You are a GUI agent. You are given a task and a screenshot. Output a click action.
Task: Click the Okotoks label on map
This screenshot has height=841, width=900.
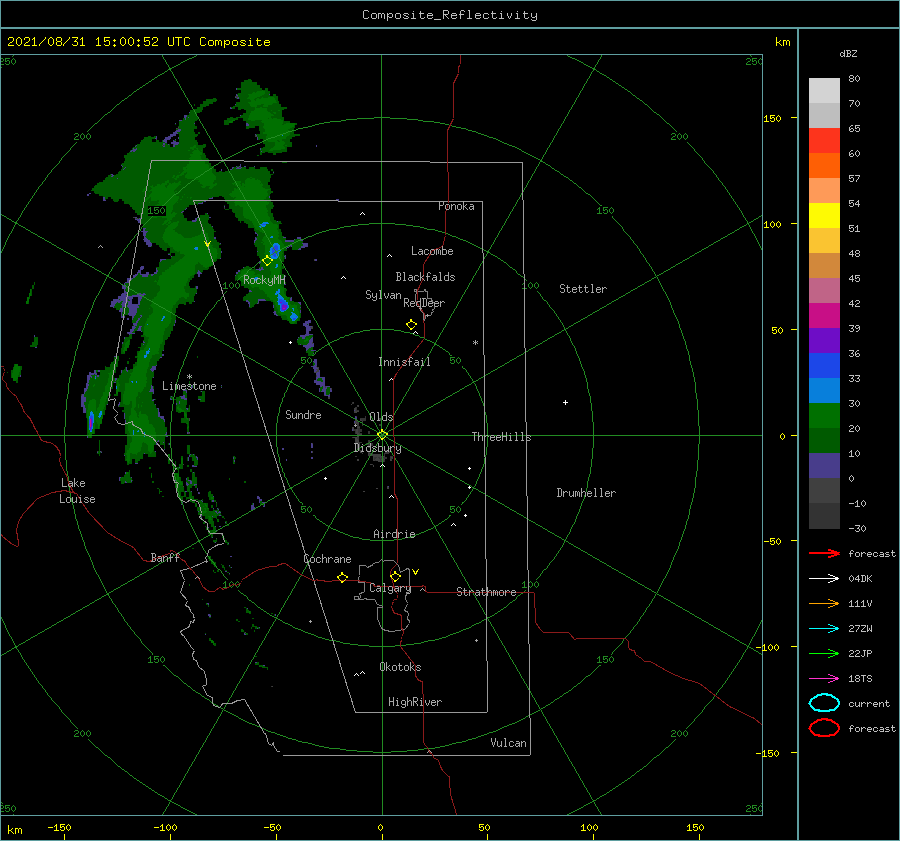(400, 667)
